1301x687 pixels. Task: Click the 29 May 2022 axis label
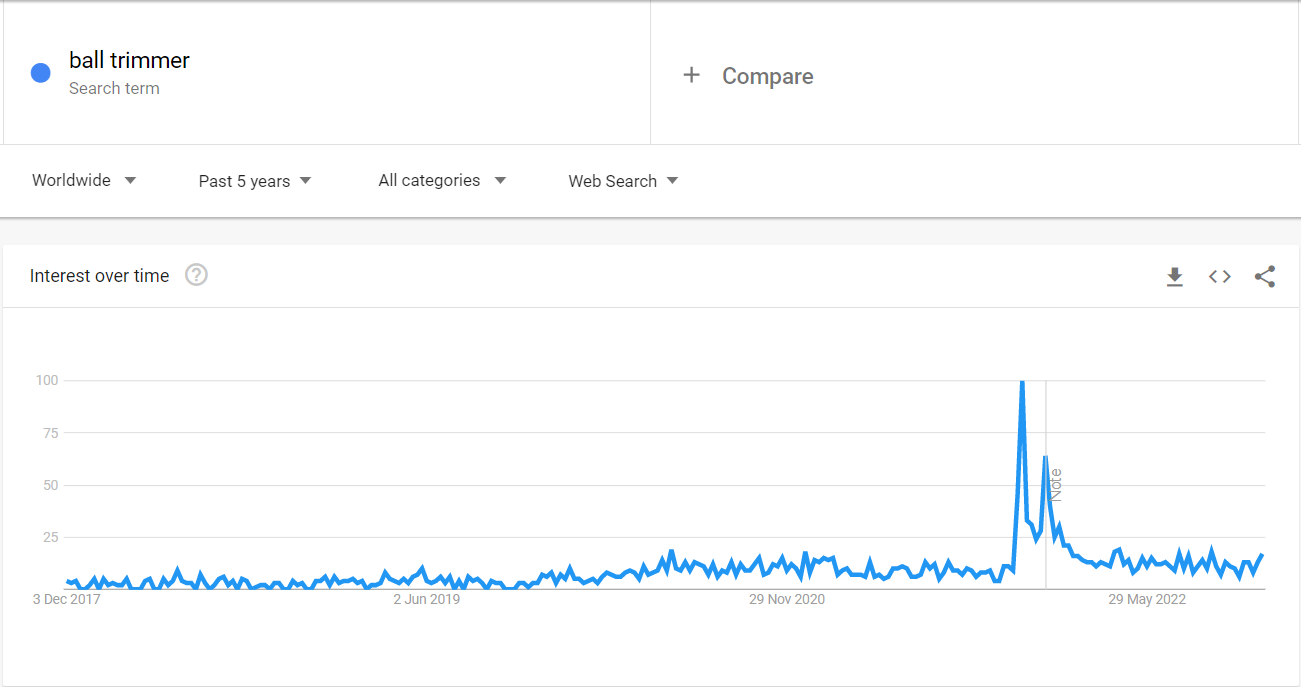click(x=1147, y=600)
